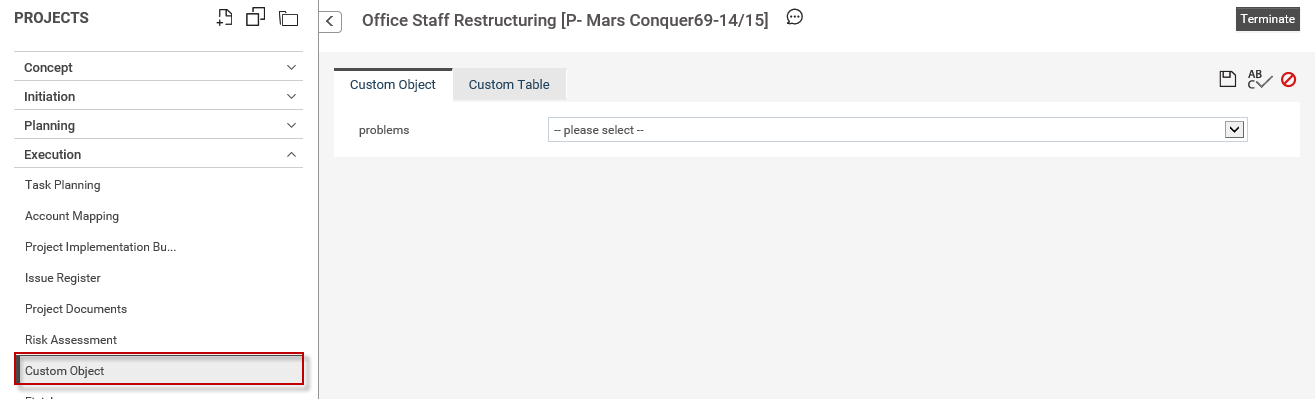Open the project folder icon

(289, 17)
